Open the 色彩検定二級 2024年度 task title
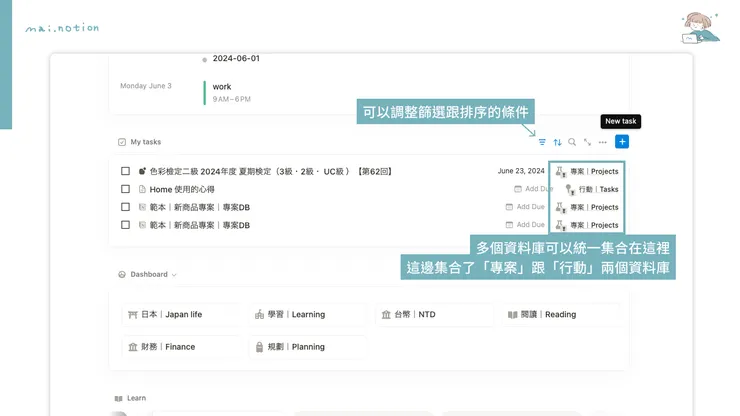Screen dimensions: 740x416 click(x=270, y=171)
